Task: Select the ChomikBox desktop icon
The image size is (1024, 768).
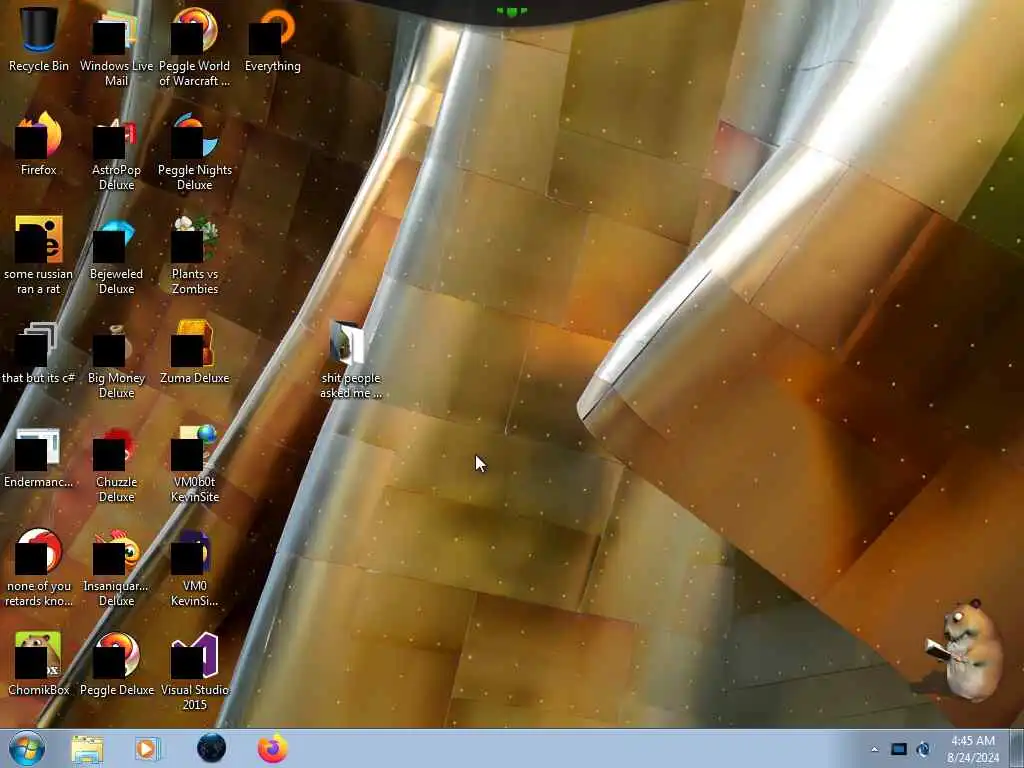Action: (x=39, y=664)
